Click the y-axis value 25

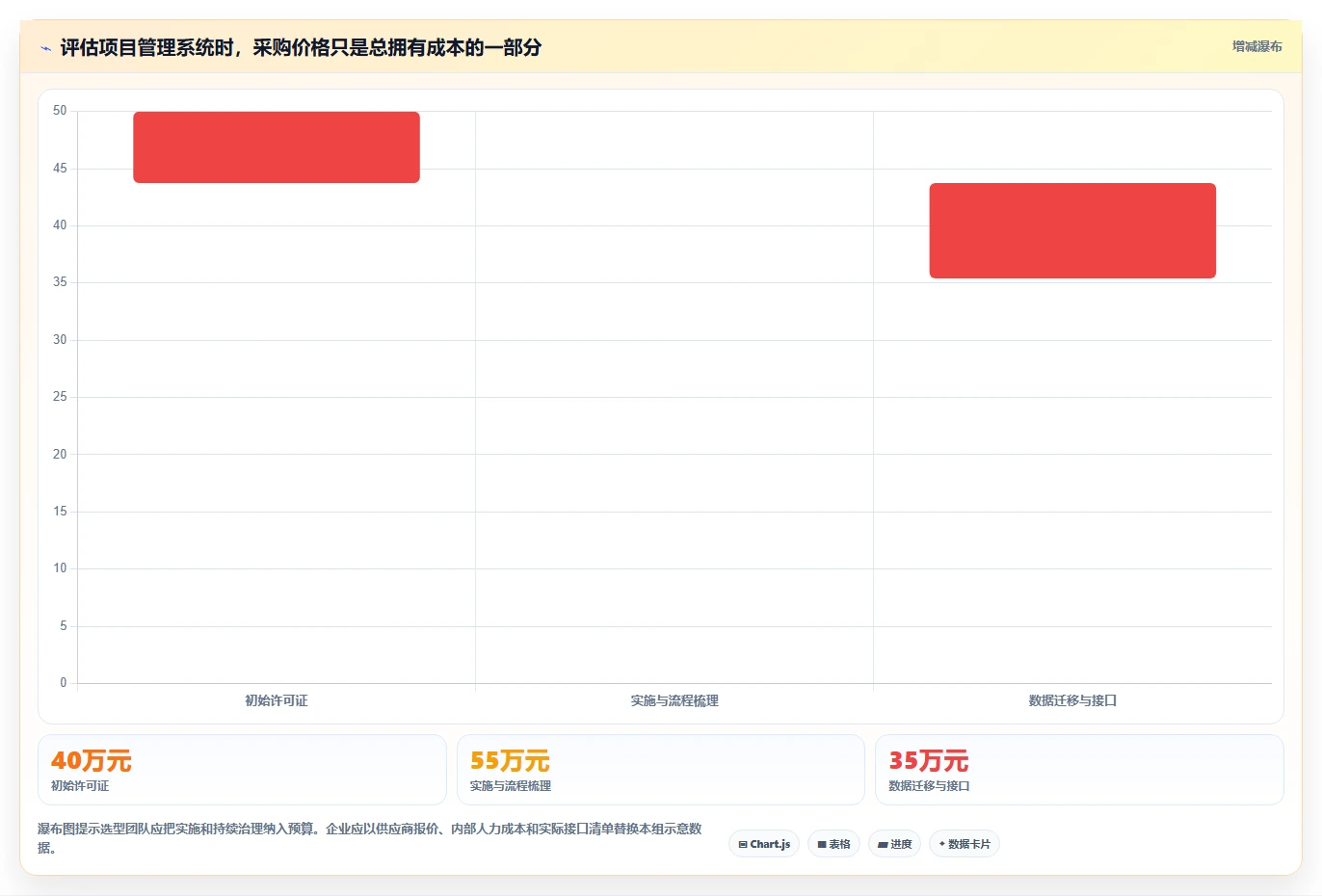tap(60, 397)
